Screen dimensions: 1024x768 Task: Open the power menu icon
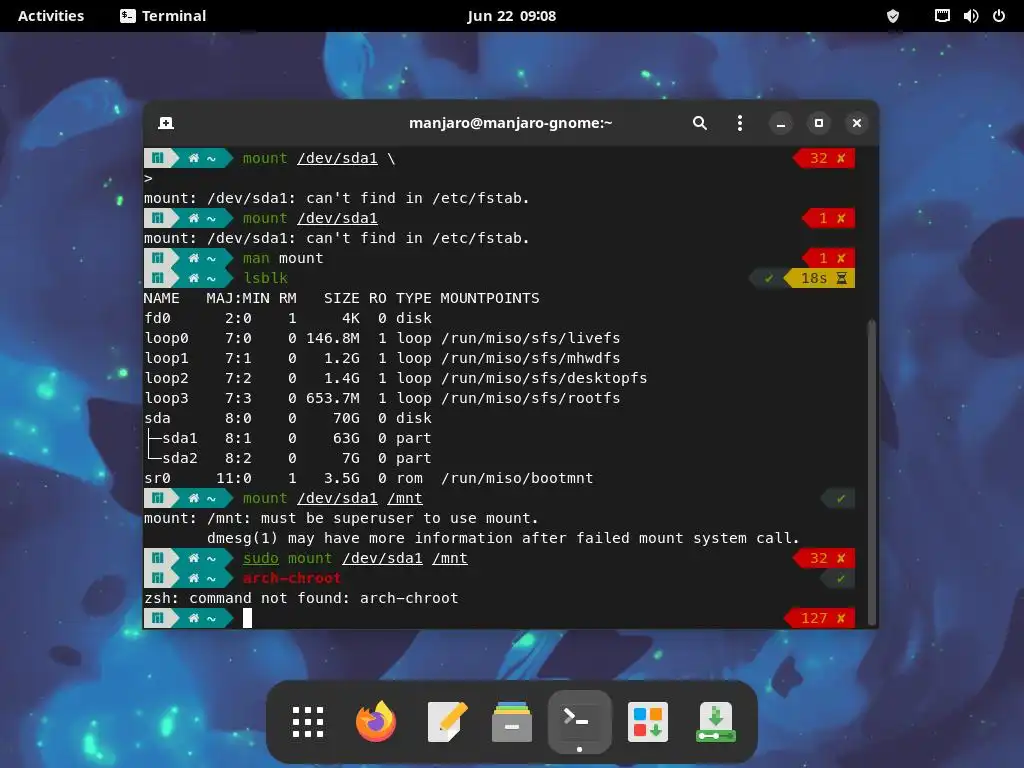click(999, 16)
